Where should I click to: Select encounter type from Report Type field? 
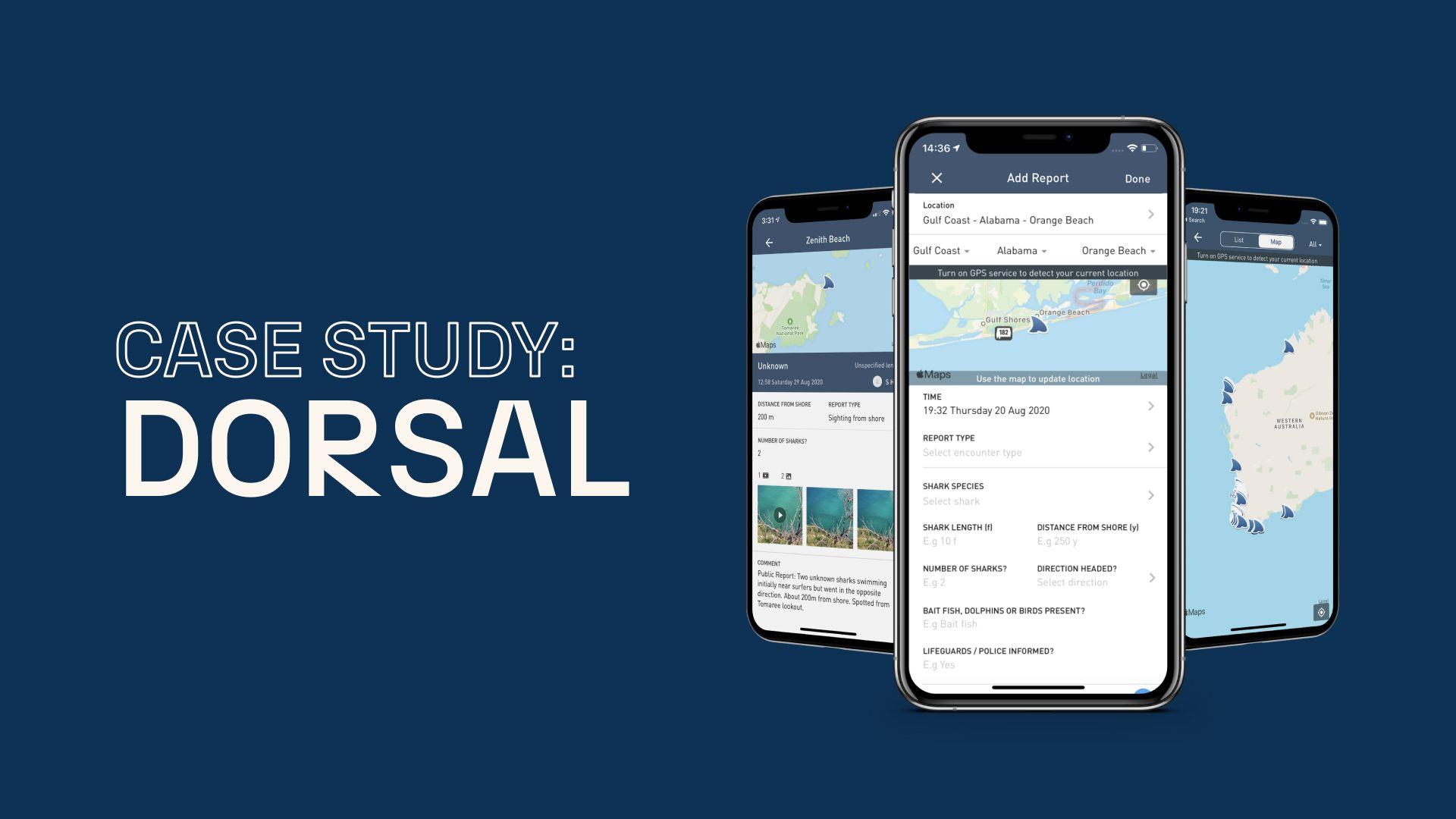(x=1037, y=453)
